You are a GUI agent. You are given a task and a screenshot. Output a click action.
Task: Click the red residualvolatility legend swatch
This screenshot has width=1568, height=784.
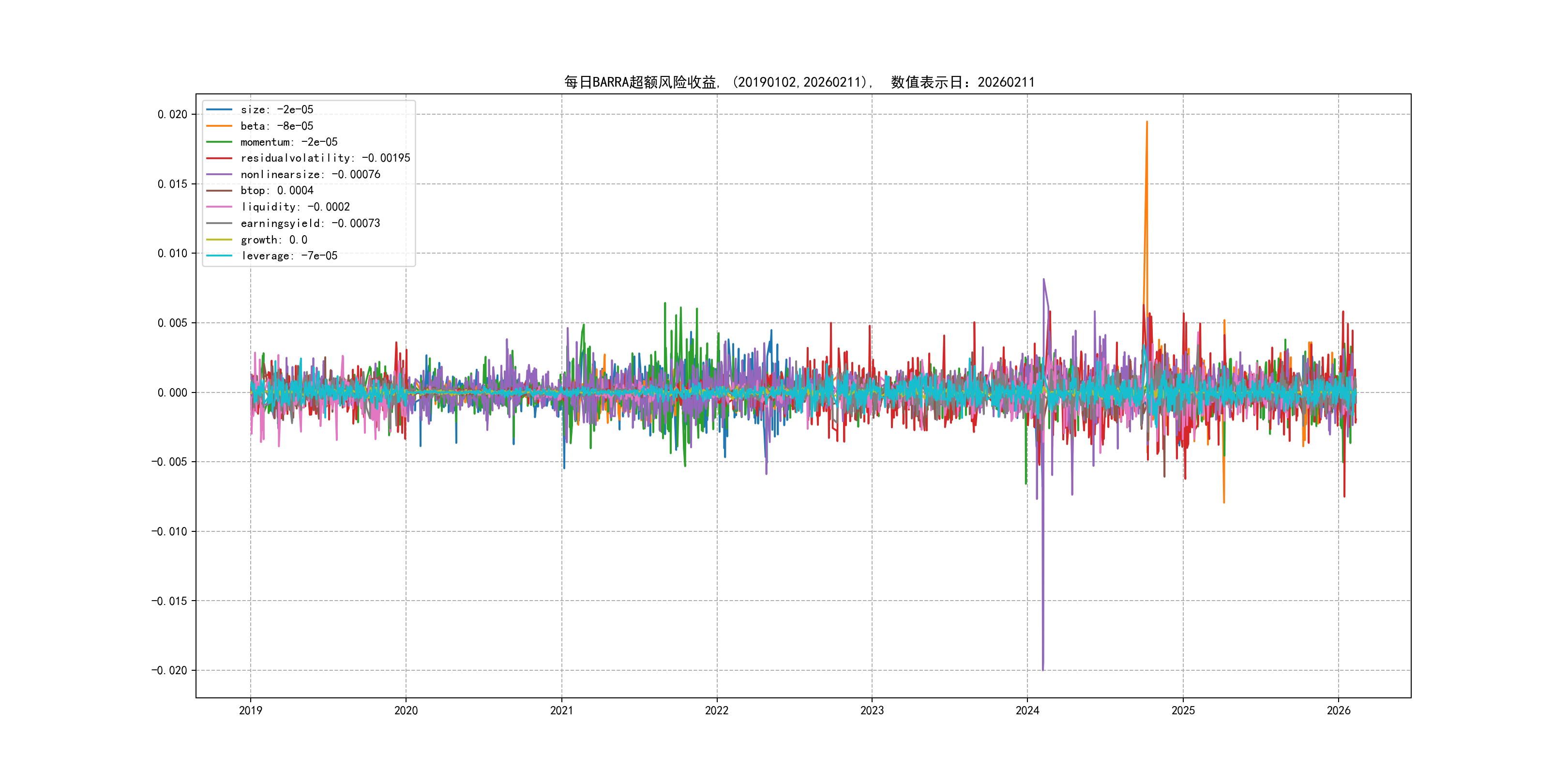click(x=219, y=158)
